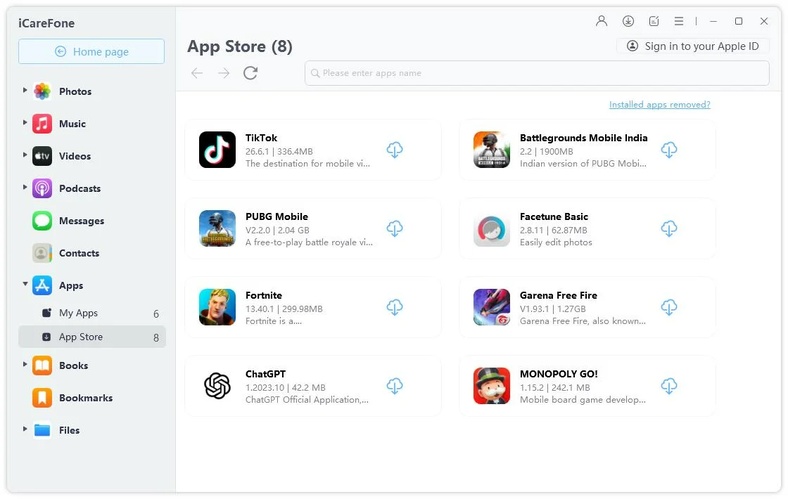This screenshot has height=499, width=788.
Task: Click PUBG Mobile download cloud icon
Action: pyautogui.click(x=395, y=229)
